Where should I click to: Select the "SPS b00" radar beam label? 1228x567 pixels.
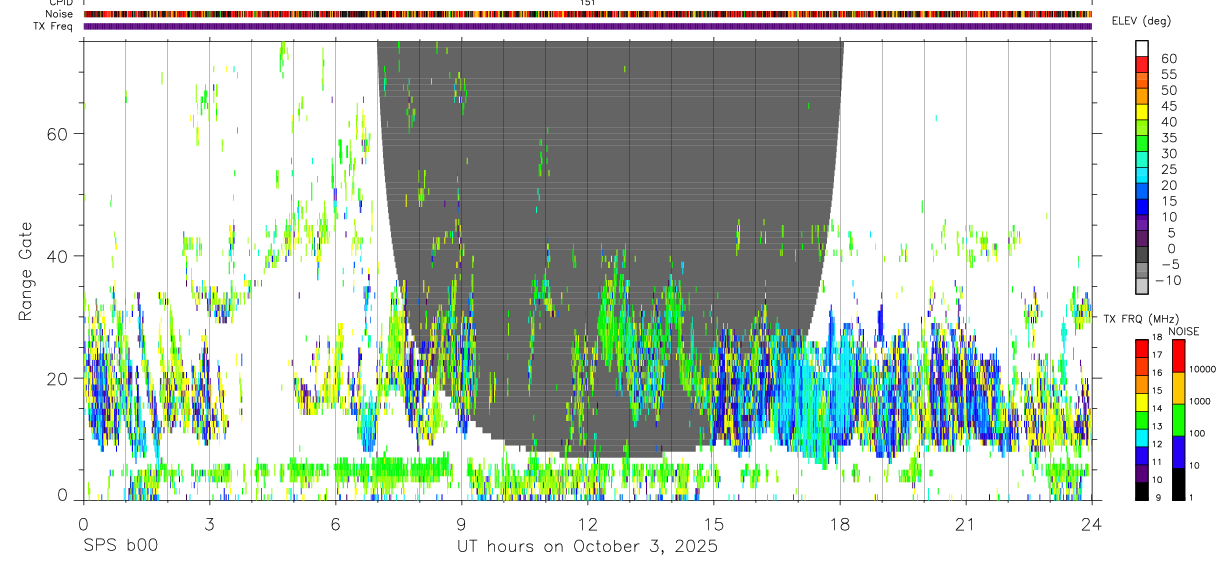tap(120, 547)
